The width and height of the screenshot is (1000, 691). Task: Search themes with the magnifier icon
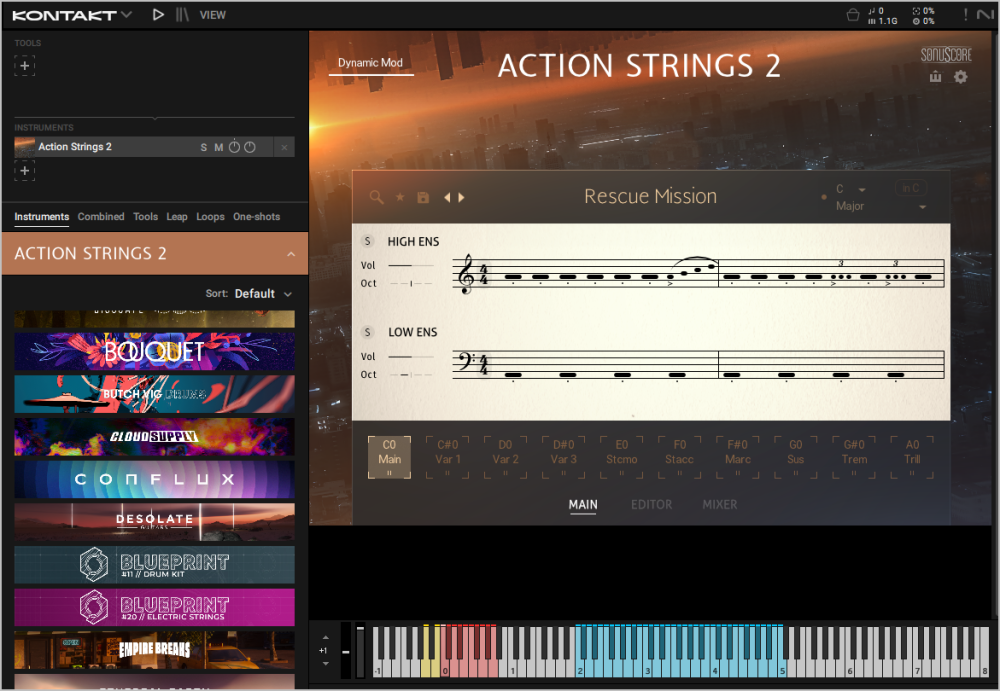[x=376, y=198]
